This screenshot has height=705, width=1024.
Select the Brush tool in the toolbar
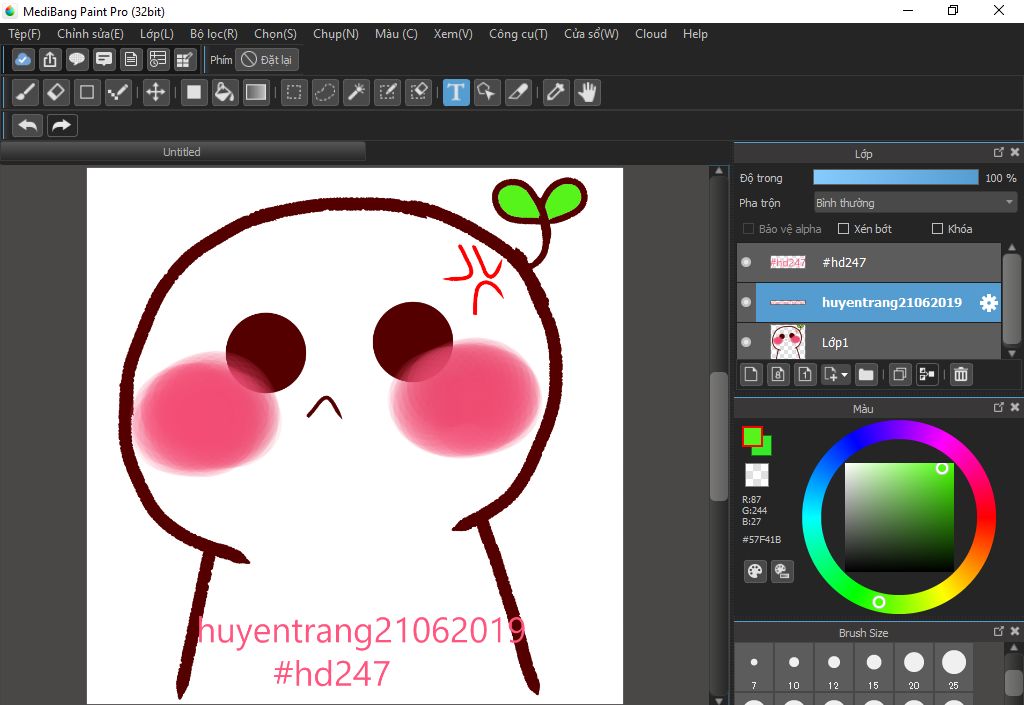(x=26, y=93)
